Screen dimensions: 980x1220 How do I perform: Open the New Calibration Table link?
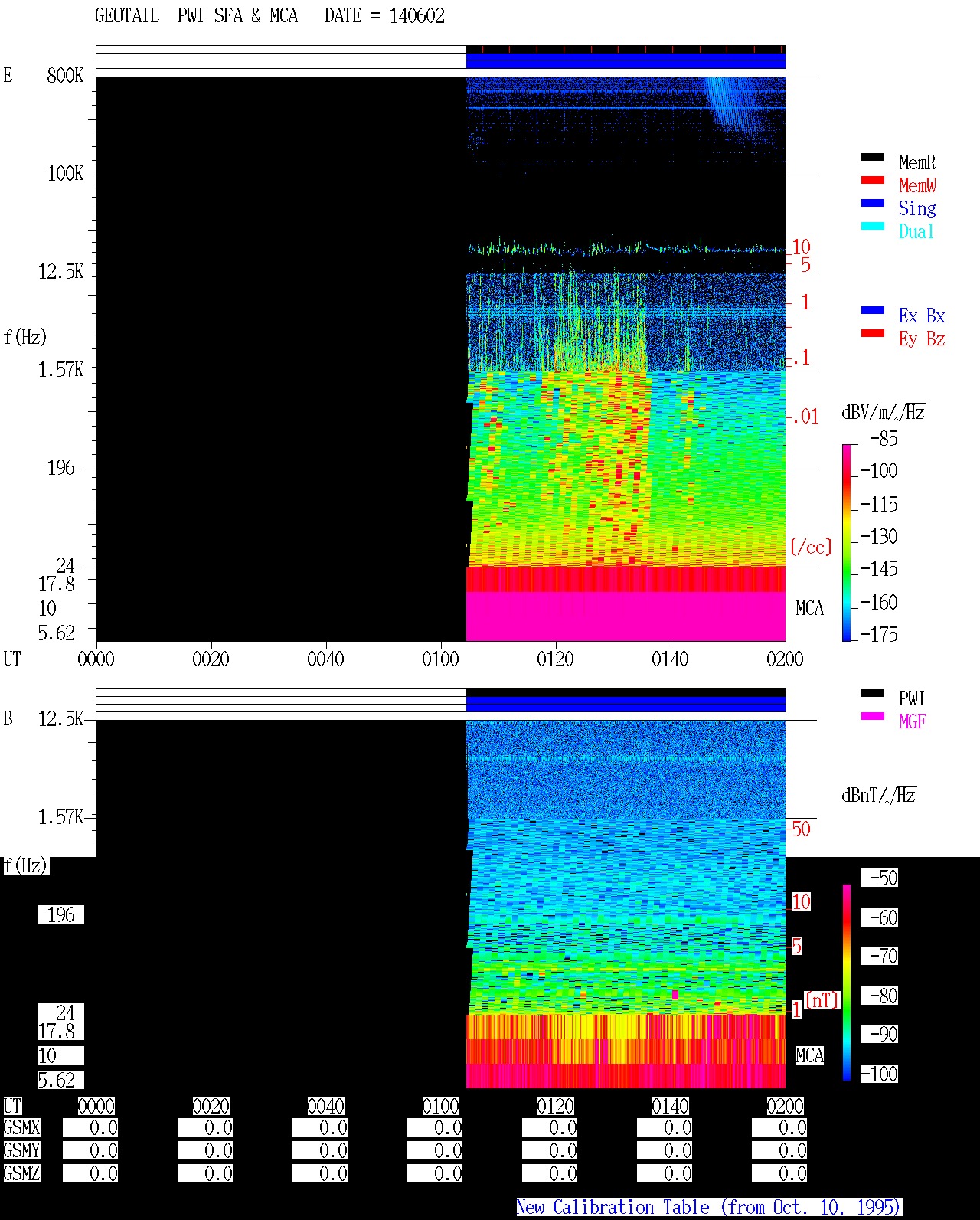pyautogui.click(x=708, y=1208)
